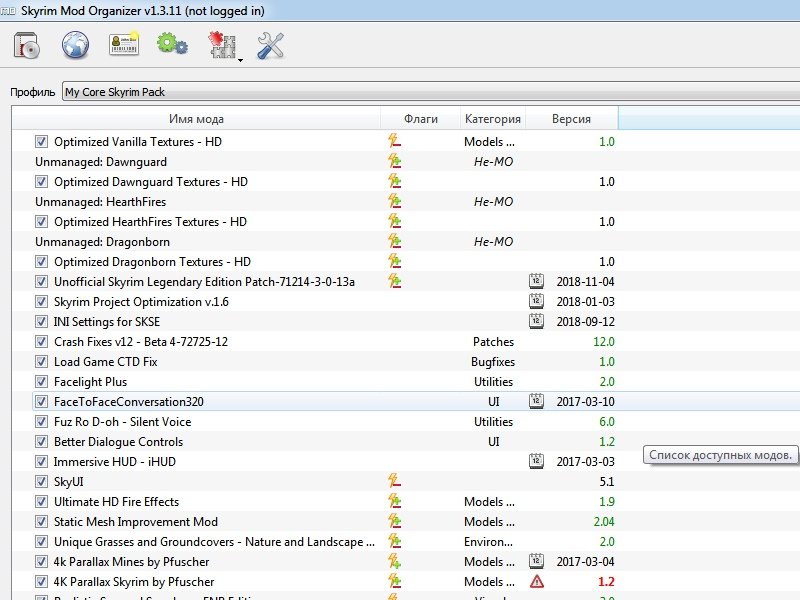Sort by the Имя мода column header
Image resolution: width=800 pixels, height=600 pixels.
click(196, 119)
